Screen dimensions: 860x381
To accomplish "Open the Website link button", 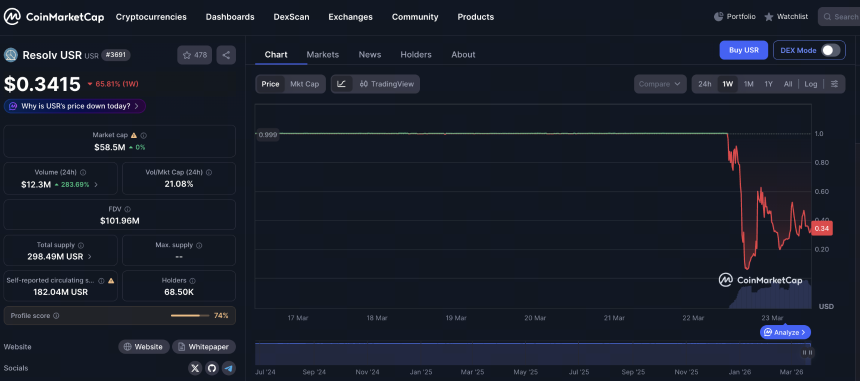I will point(144,347).
